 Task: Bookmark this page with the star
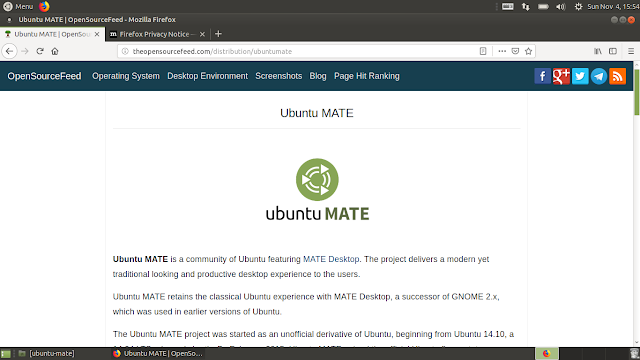click(x=529, y=51)
